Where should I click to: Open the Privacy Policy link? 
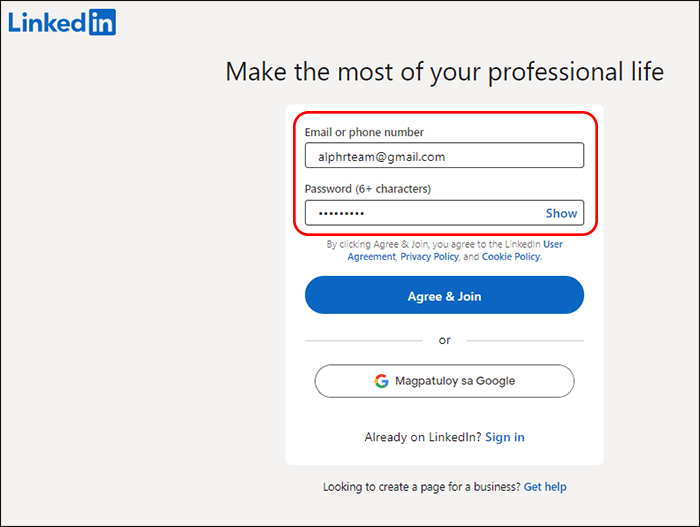tap(429, 257)
